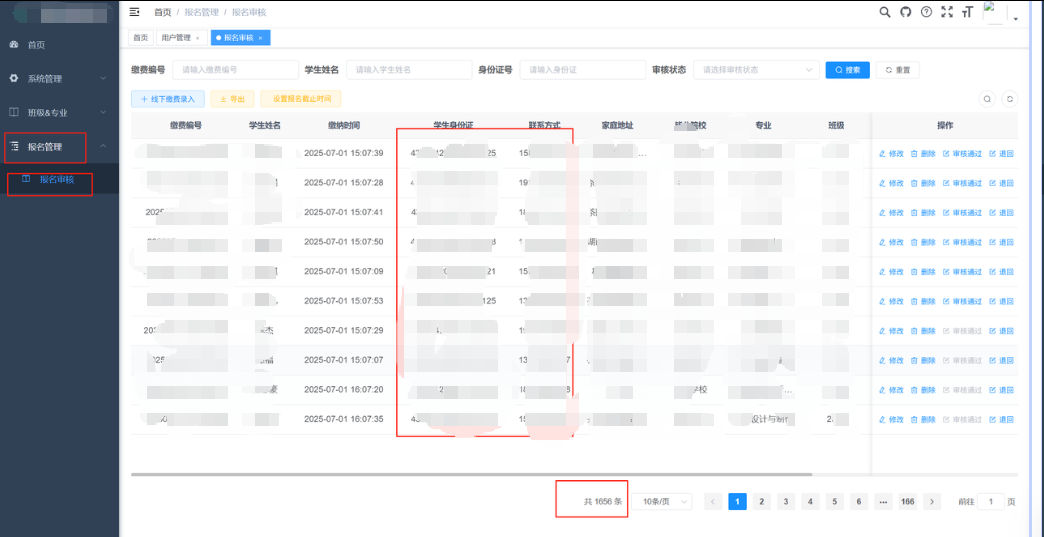Click 首页 in the breadcrumb
Image resolution: width=1044 pixels, height=537 pixels.
[162, 12]
